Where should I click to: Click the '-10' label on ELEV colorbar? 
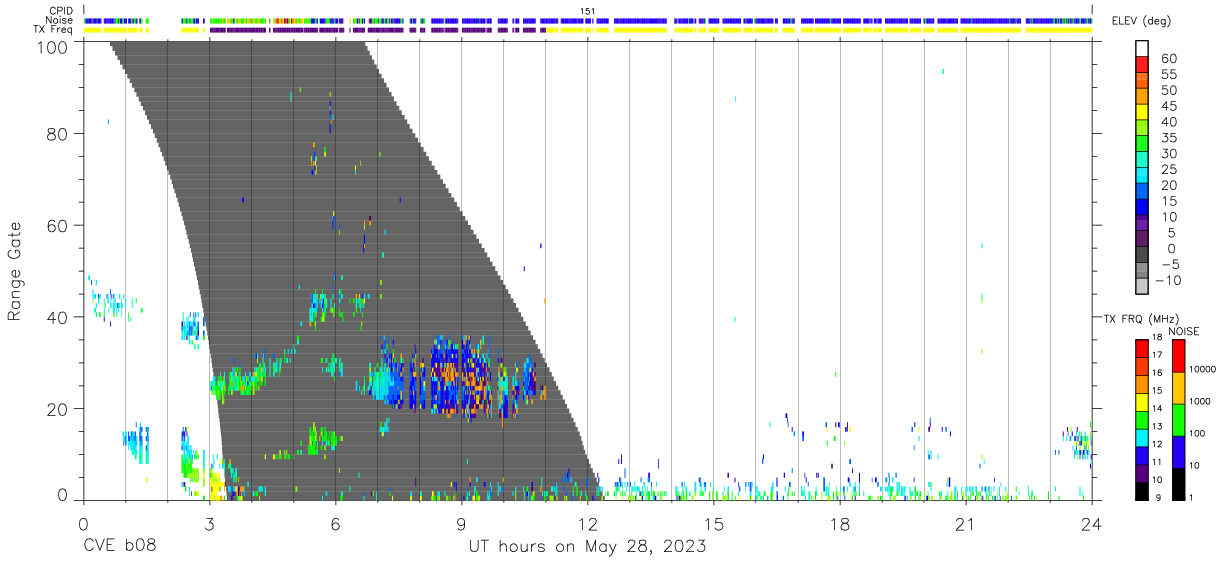(1167, 280)
